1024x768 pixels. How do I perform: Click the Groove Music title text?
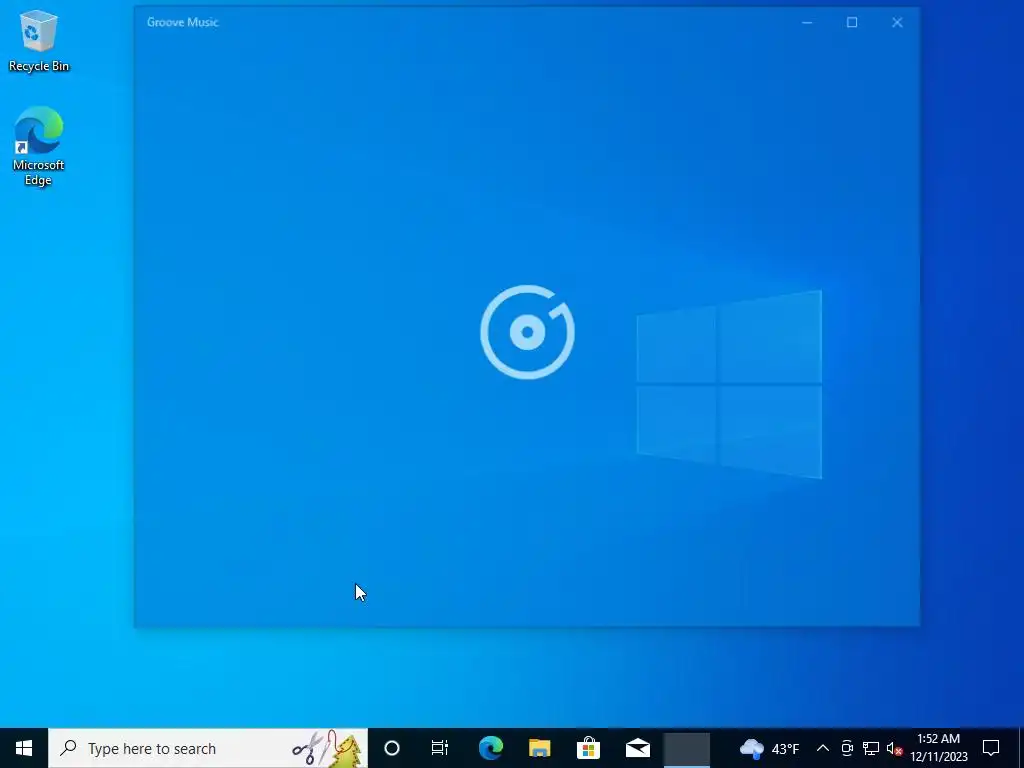click(x=182, y=22)
